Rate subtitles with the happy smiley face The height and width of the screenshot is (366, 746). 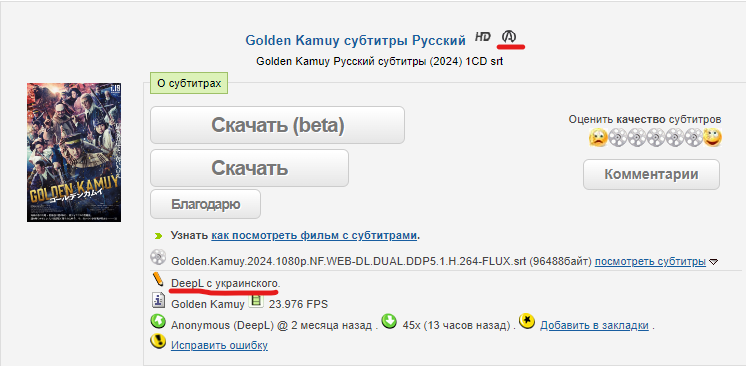pyautogui.click(x=712, y=138)
